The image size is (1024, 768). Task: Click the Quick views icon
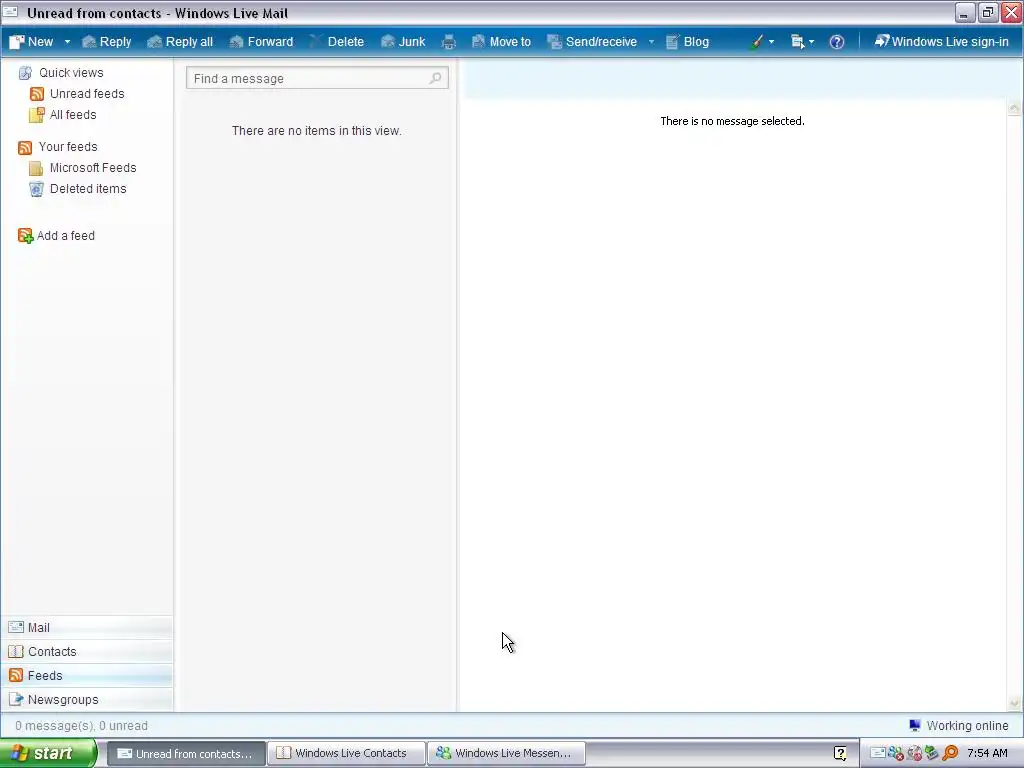25,73
